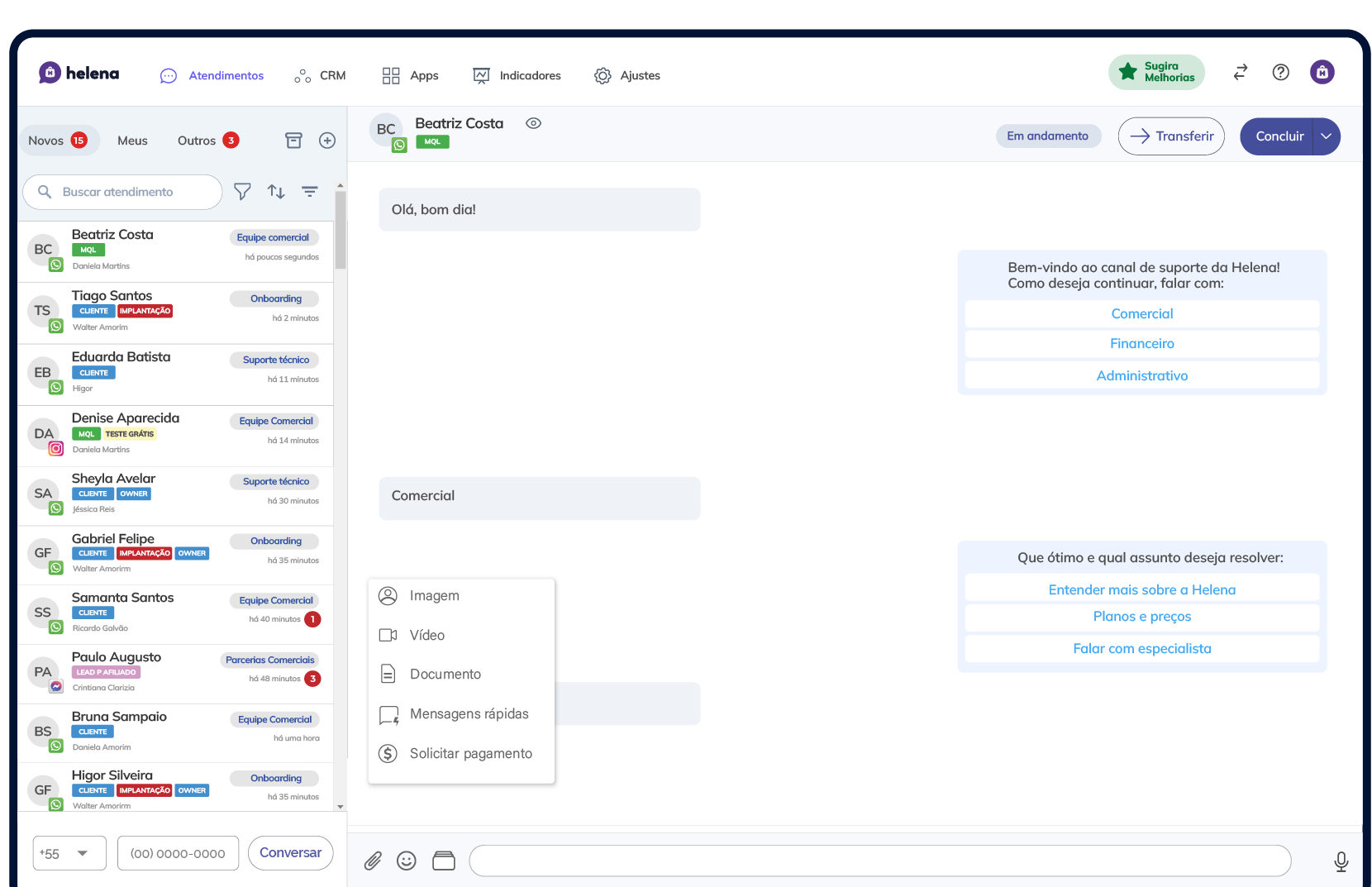Click the MQL tag in chat header
This screenshot has width=1372, height=887.
pyautogui.click(x=432, y=142)
